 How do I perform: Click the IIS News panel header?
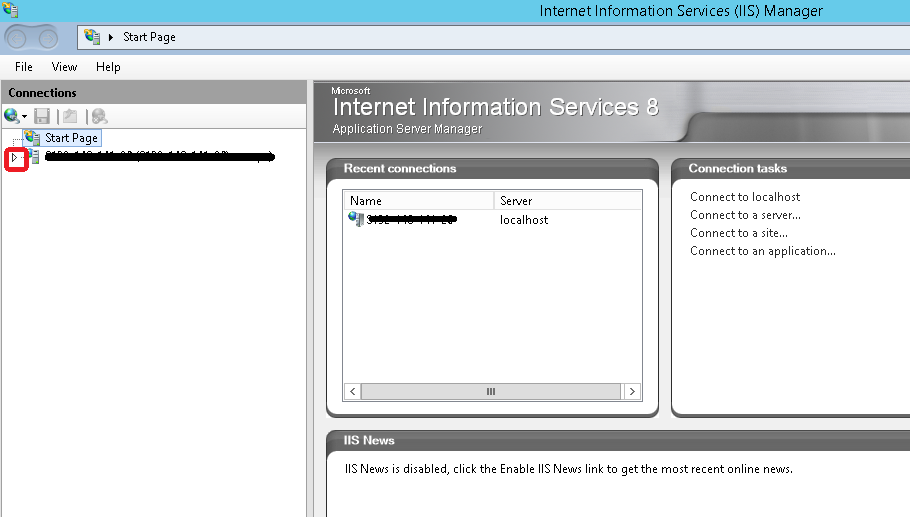pos(619,440)
